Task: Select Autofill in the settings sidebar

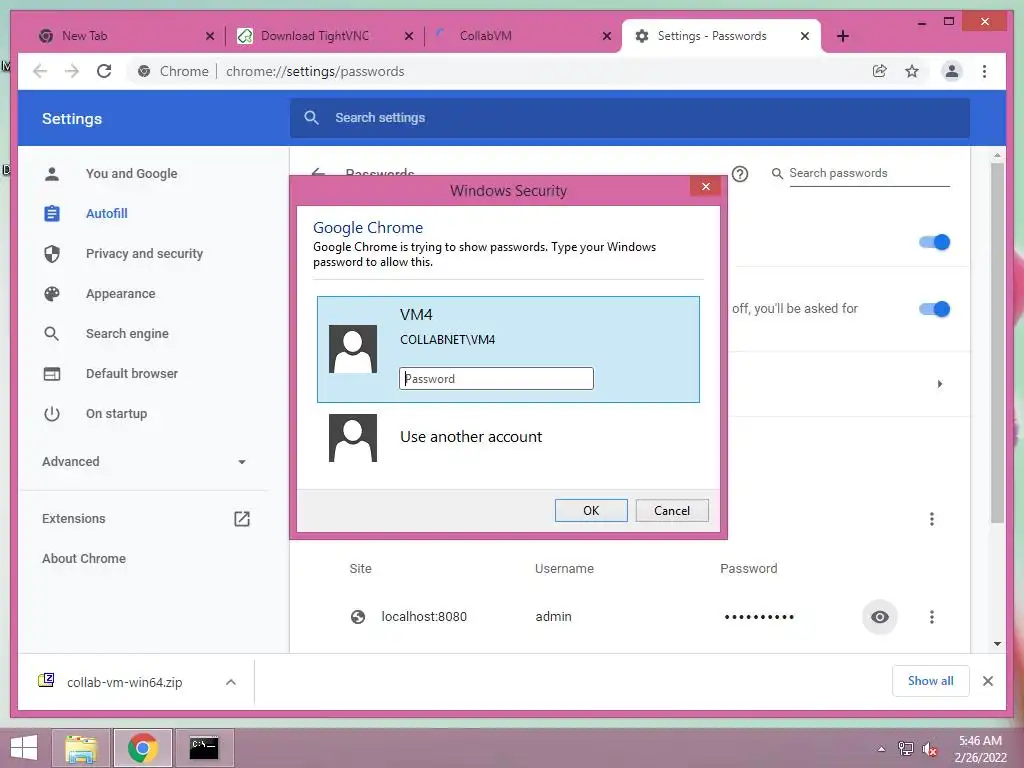Action: pyautogui.click(x=106, y=214)
